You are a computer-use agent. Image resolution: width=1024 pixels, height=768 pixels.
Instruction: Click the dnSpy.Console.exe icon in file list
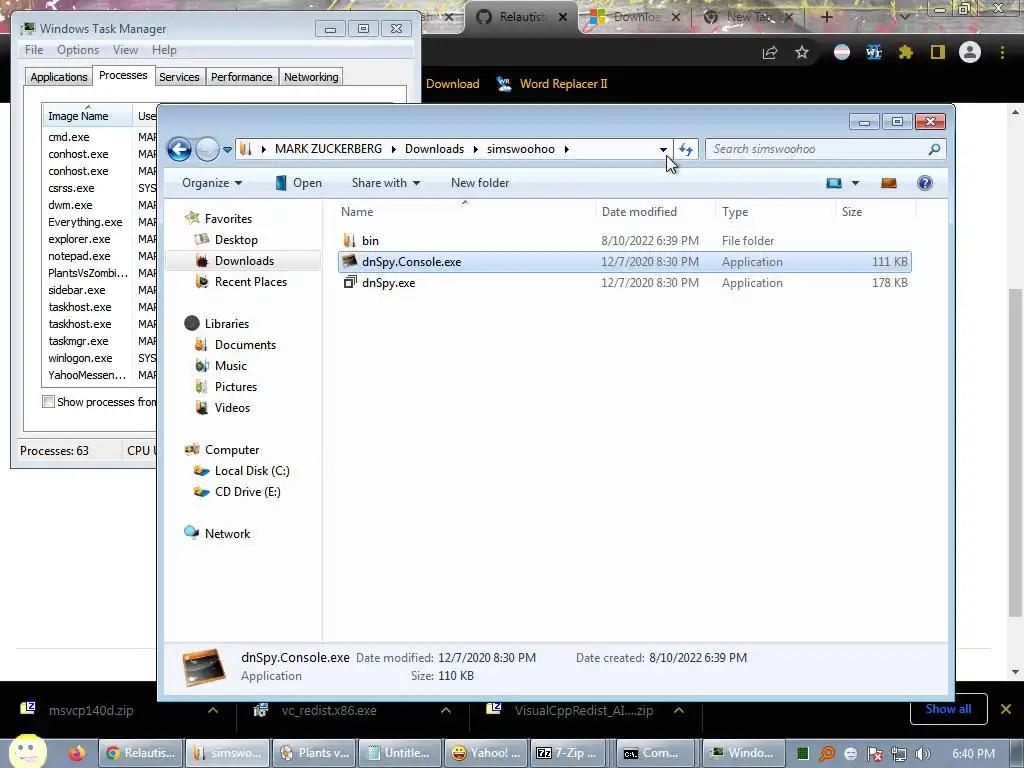click(350, 261)
